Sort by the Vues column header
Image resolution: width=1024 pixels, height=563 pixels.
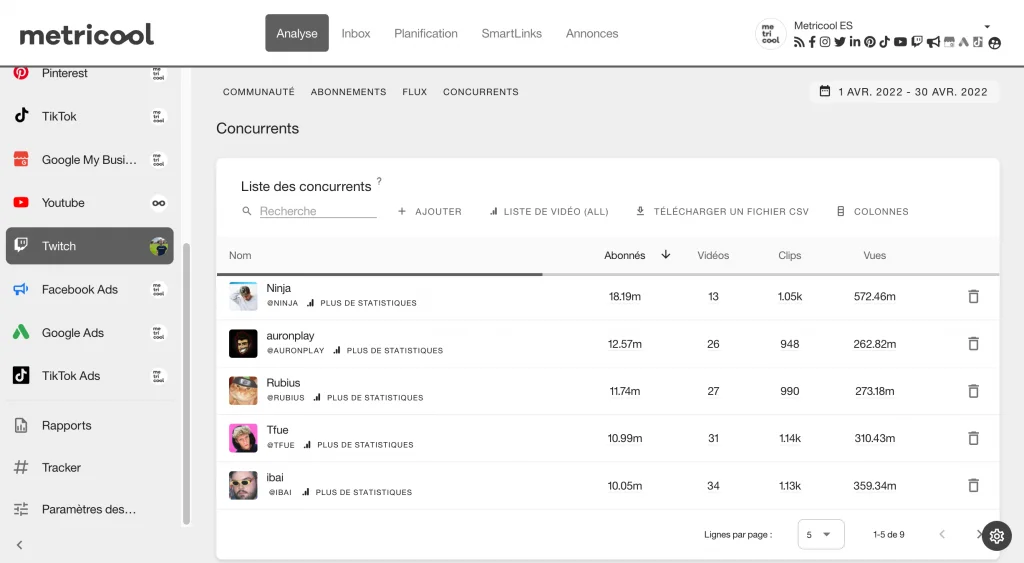(x=874, y=255)
